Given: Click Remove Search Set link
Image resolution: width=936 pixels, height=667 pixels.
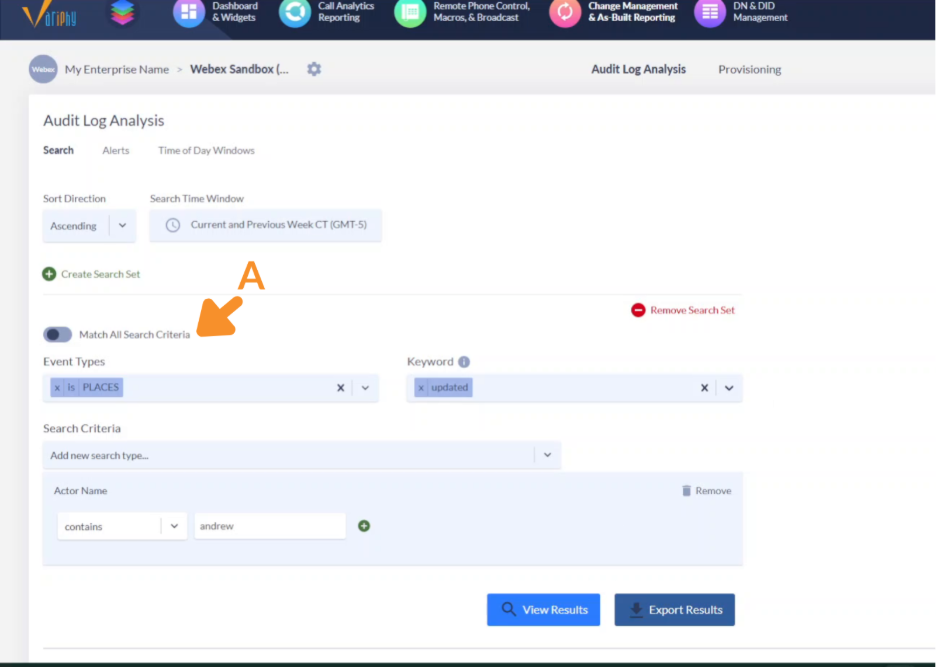Looking at the screenshot, I should (x=692, y=310).
